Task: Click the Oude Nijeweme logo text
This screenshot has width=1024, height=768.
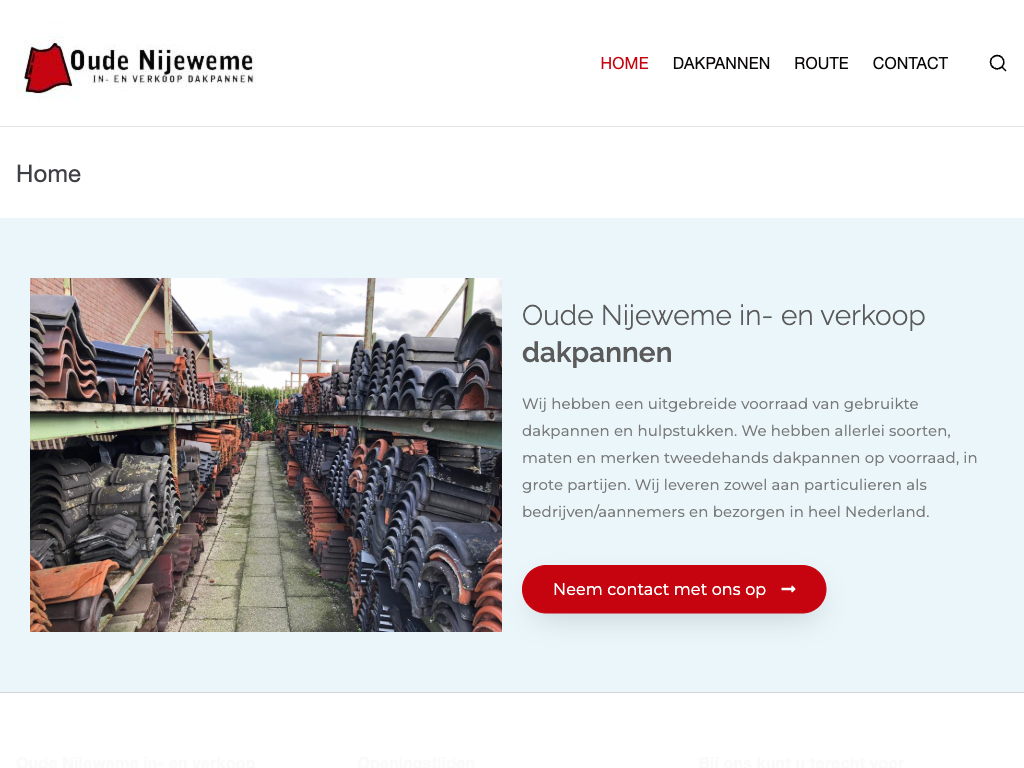Action: 162,59
